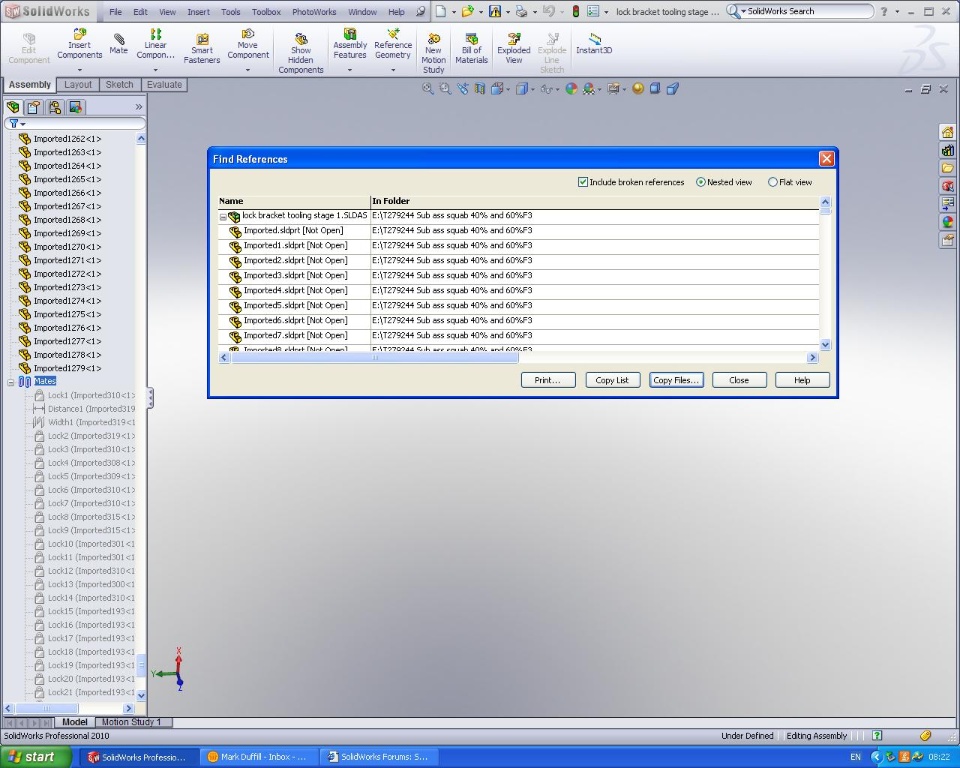Select the Nested view radio button

[x=700, y=182]
